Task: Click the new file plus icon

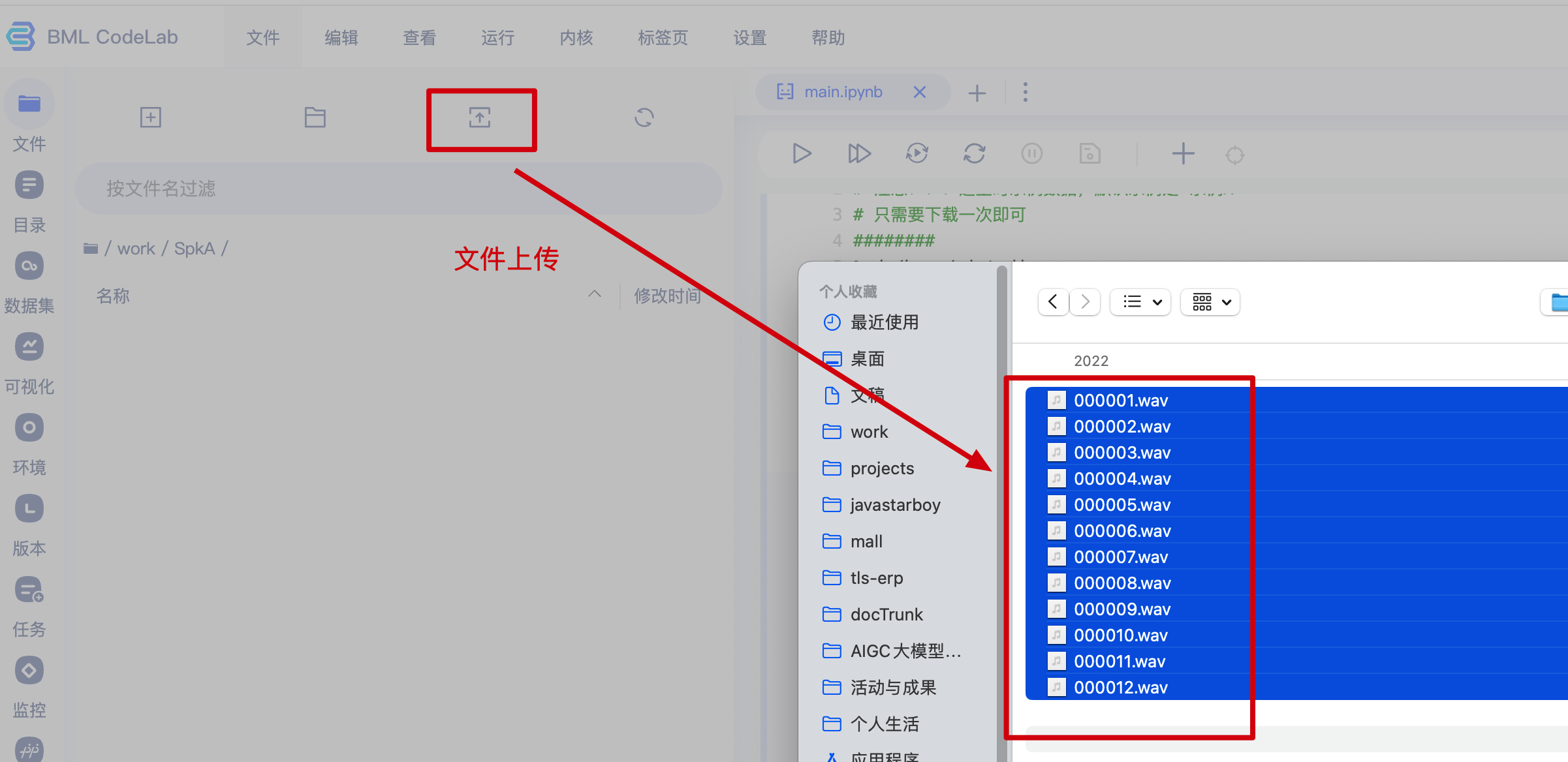Action: [151, 118]
